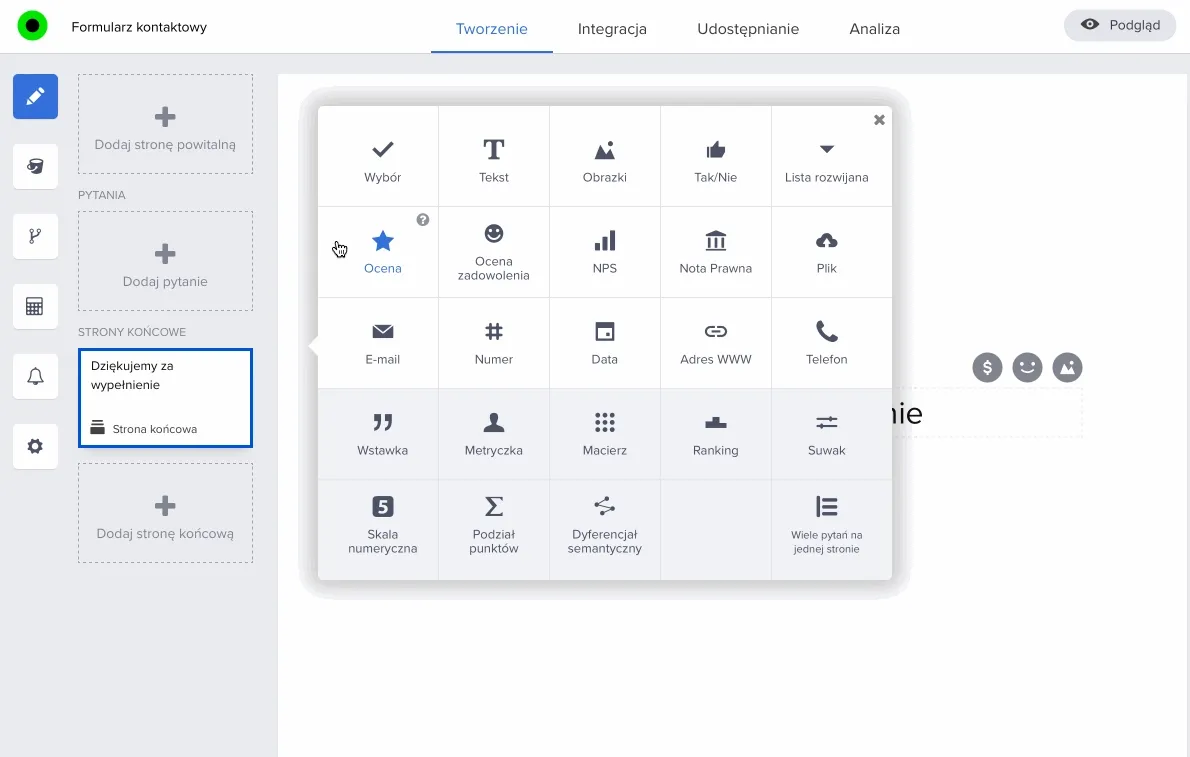1190x757 pixels.
Task: Open the gear settings sidebar tool
Action: [x=35, y=446]
